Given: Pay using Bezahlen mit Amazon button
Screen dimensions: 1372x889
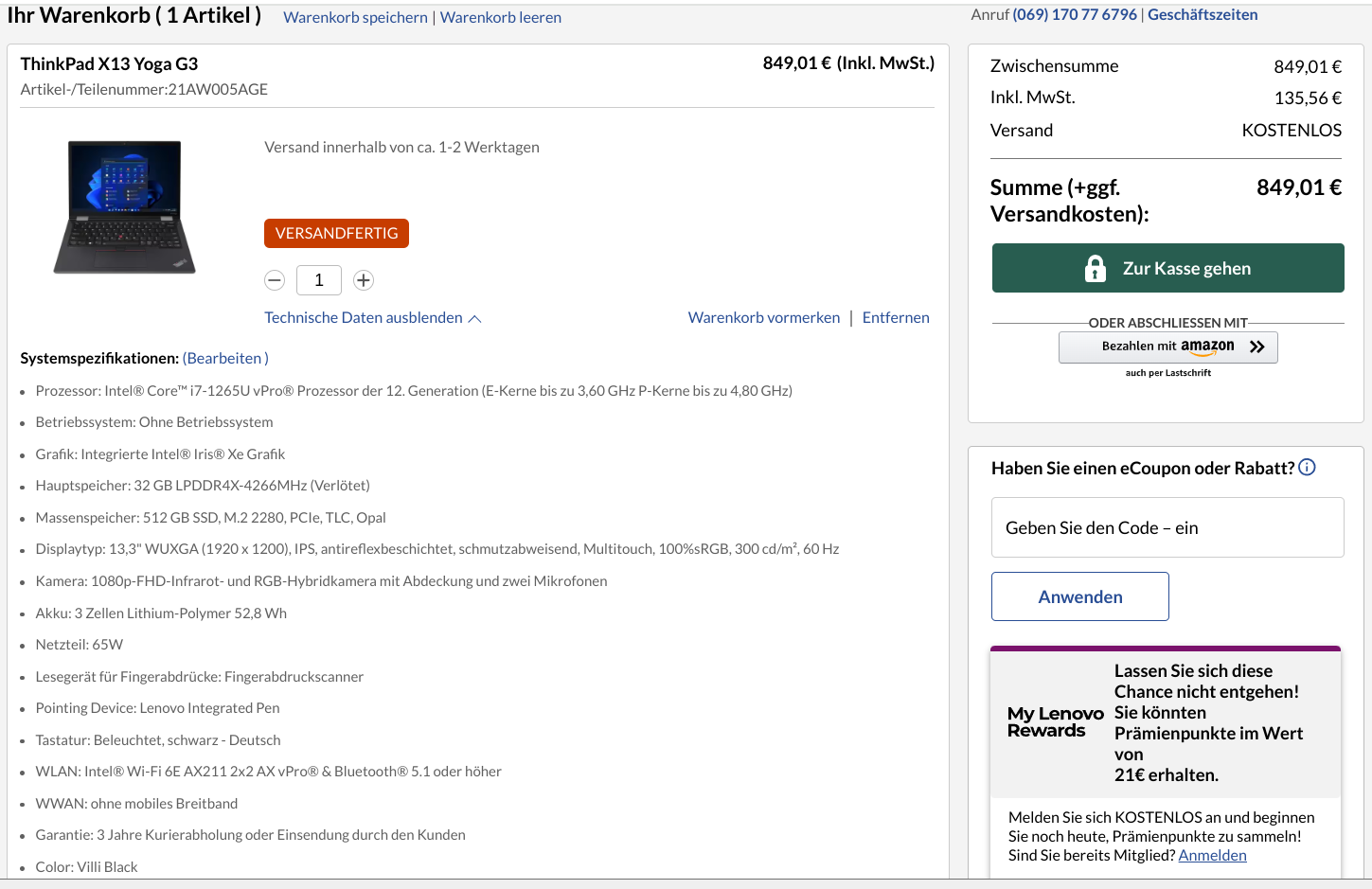Looking at the screenshot, I should click(x=1167, y=347).
